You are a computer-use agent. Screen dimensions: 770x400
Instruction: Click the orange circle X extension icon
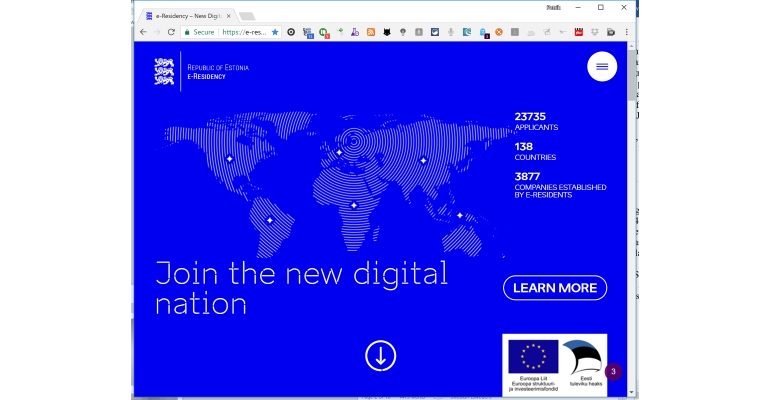pyautogui.click(x=499, y=32)
